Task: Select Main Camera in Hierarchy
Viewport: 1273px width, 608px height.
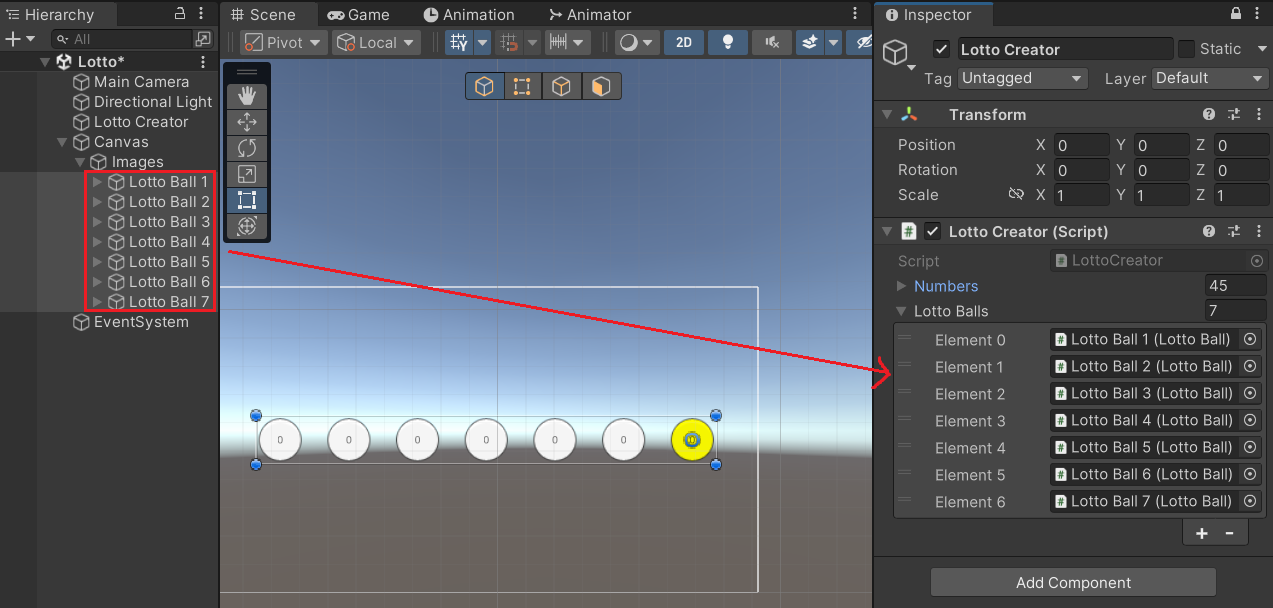Action: [x=141, y=82]
